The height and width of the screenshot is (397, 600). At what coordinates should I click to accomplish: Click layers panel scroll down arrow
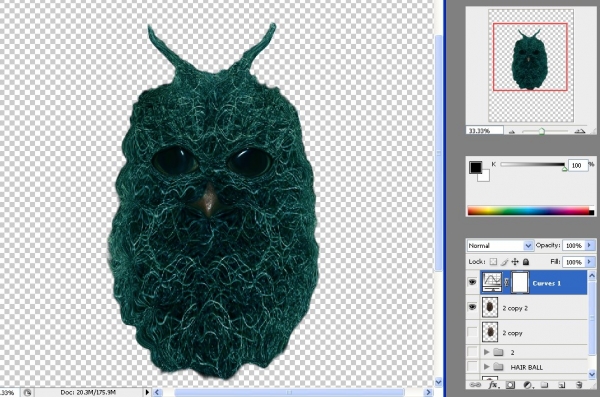(x=592, y=374)
